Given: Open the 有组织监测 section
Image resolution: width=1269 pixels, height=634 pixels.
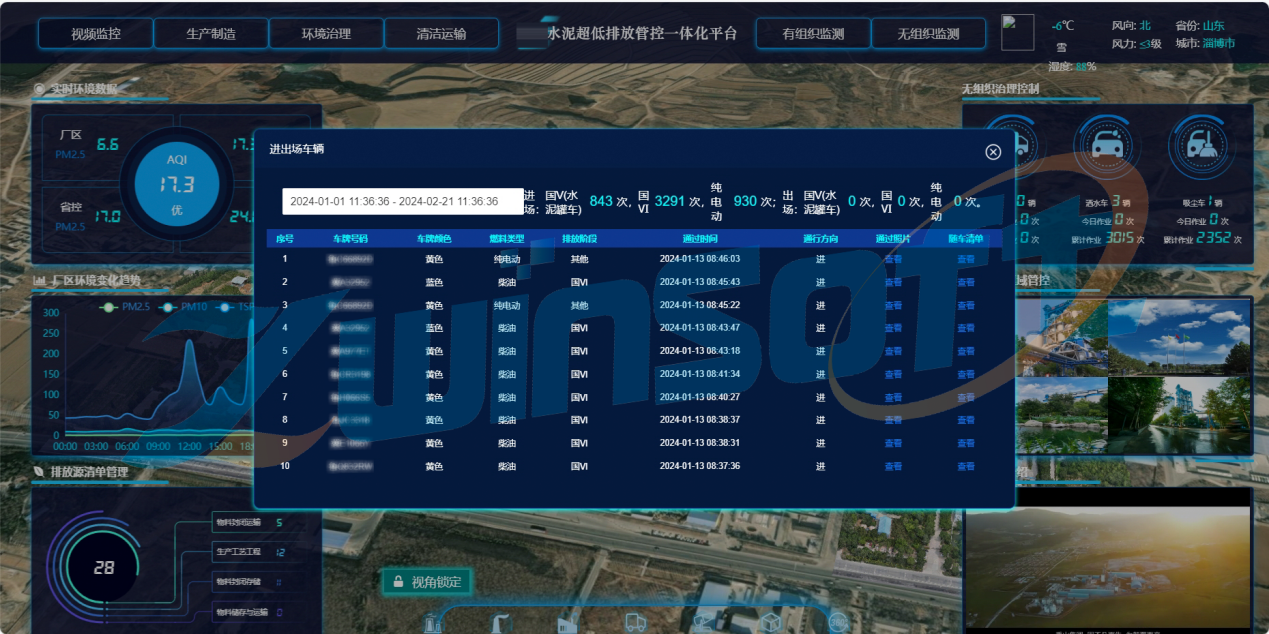Looking at the screenshot, I should [813, 34].
